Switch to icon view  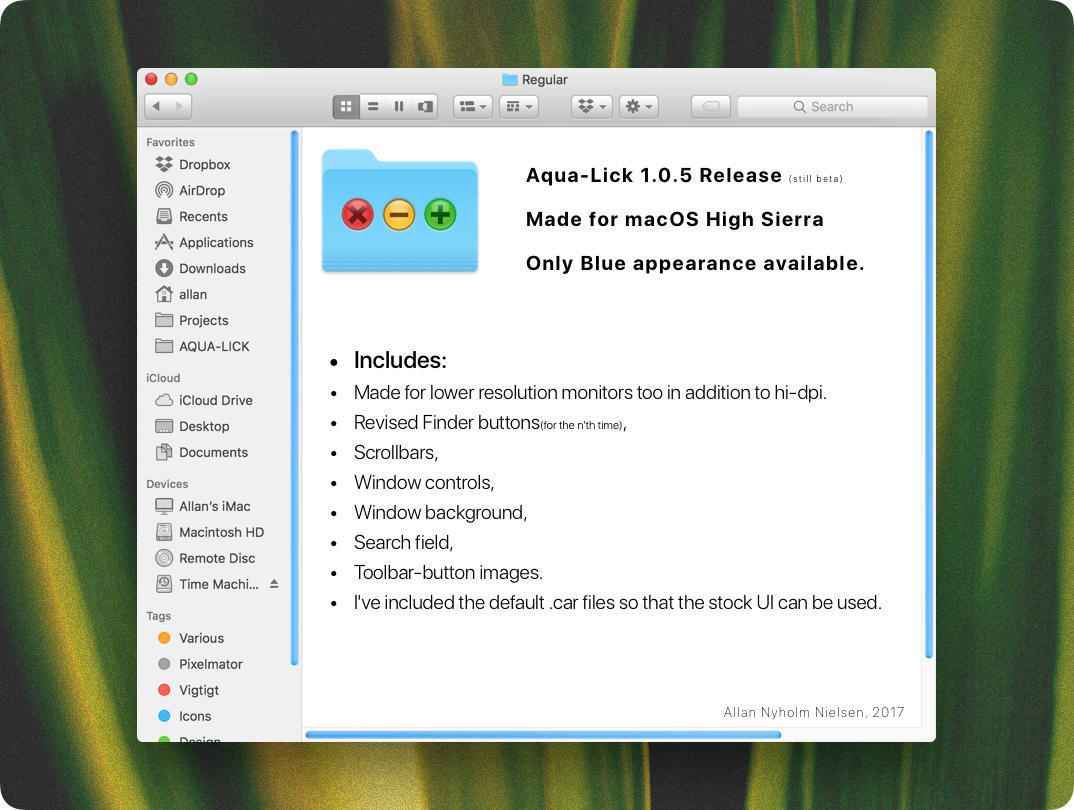(346, 106)
